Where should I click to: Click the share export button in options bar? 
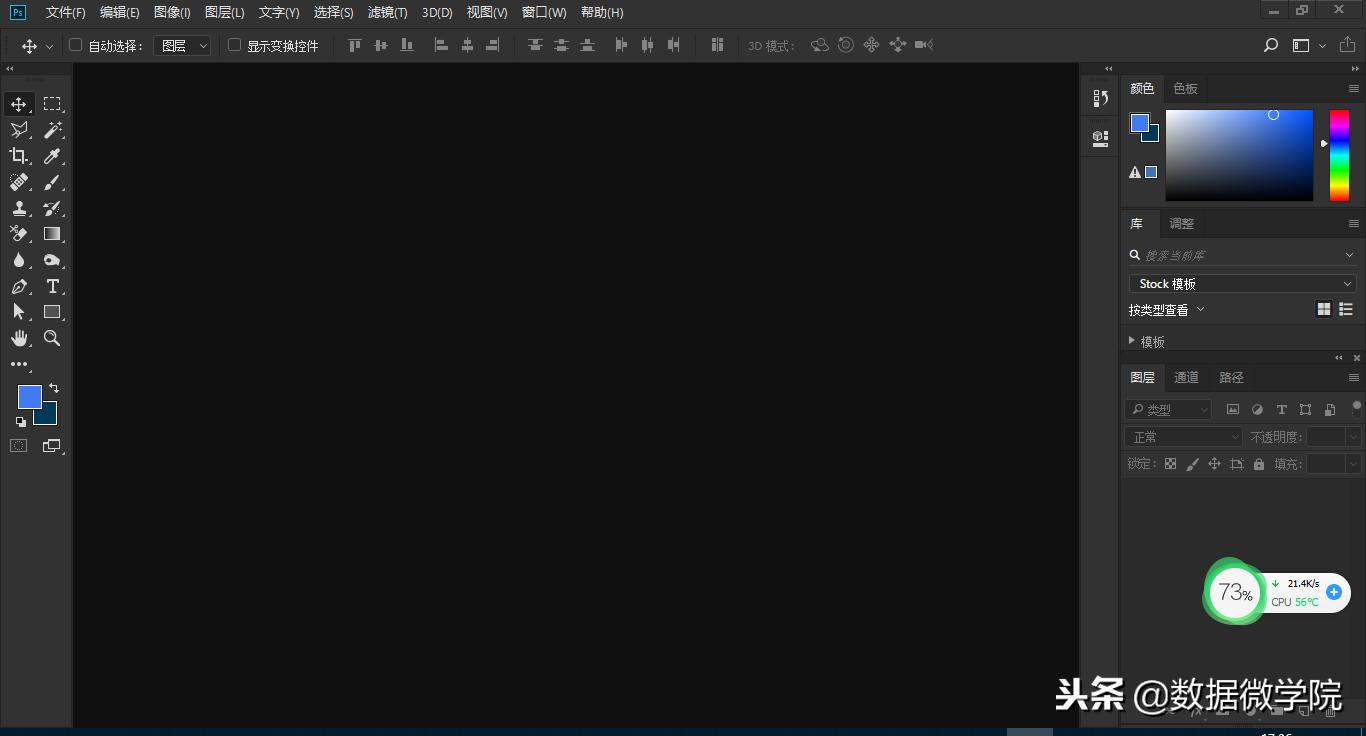[x=1347, y=45]
